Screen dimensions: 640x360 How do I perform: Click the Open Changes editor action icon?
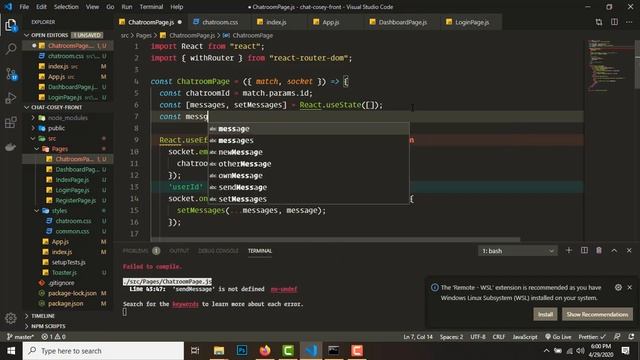[599, 22]
